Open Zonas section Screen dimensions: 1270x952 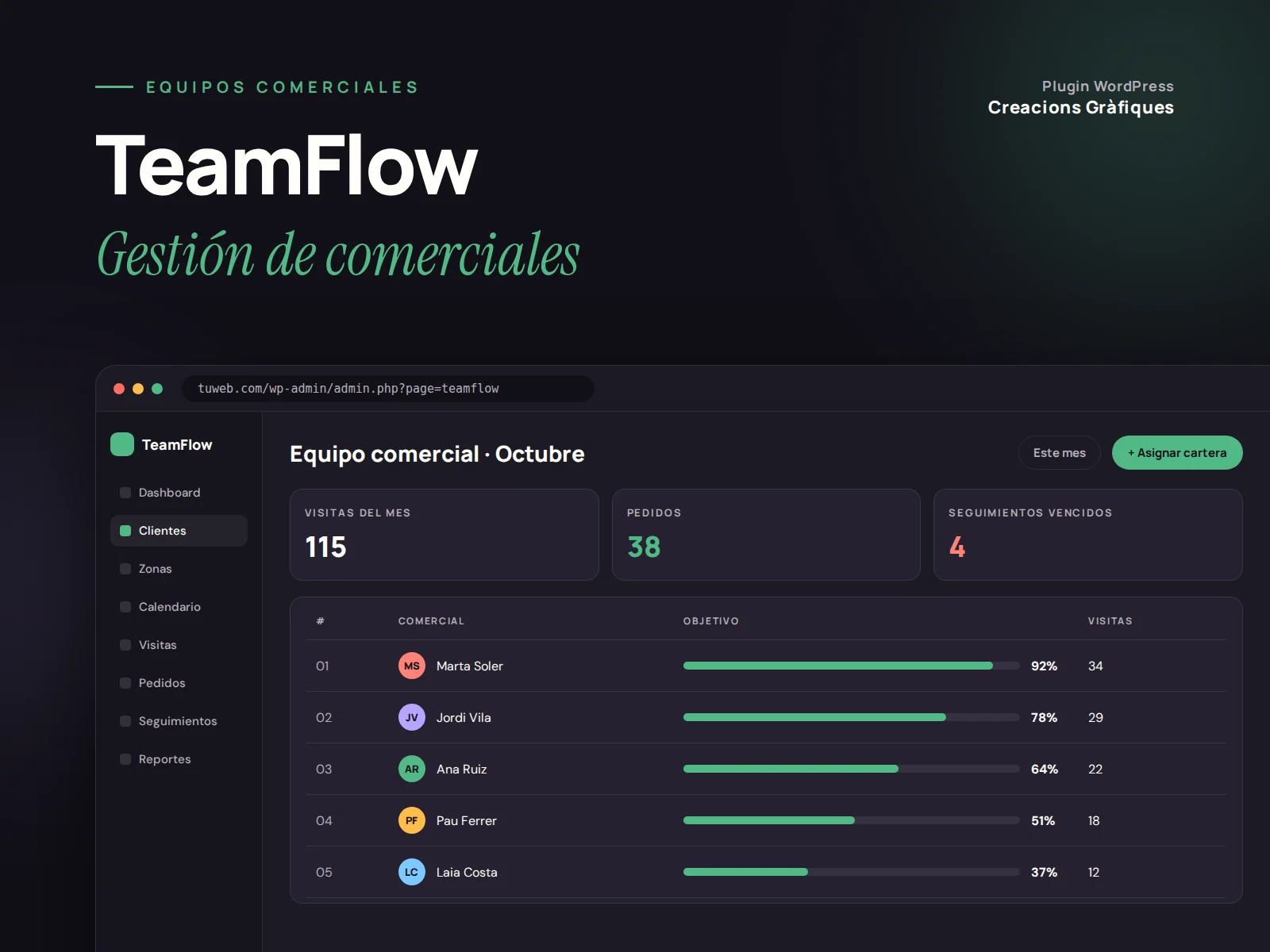179,569
